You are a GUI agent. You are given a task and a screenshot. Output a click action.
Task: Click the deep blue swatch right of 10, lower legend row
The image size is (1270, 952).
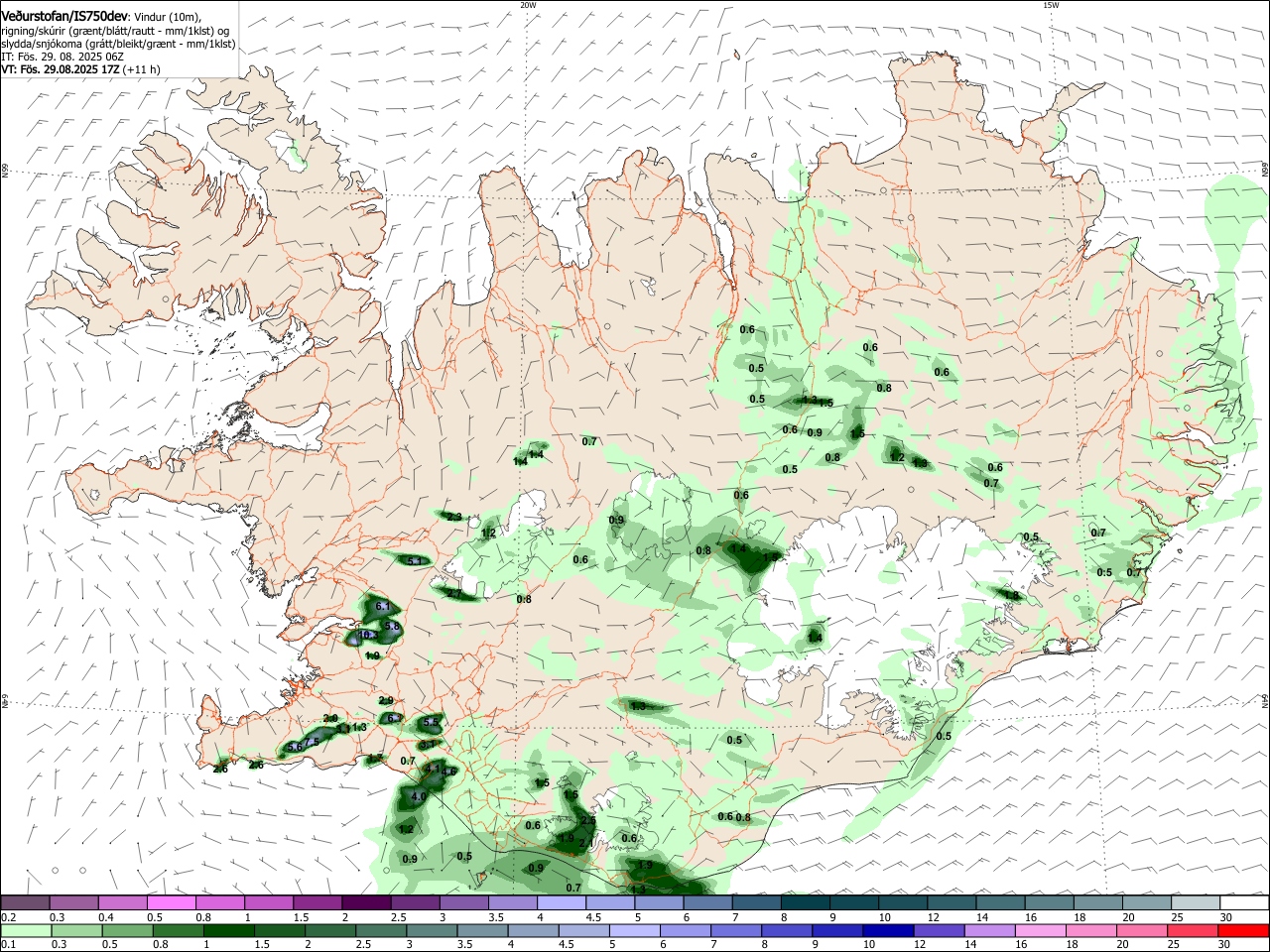(887, 930)
